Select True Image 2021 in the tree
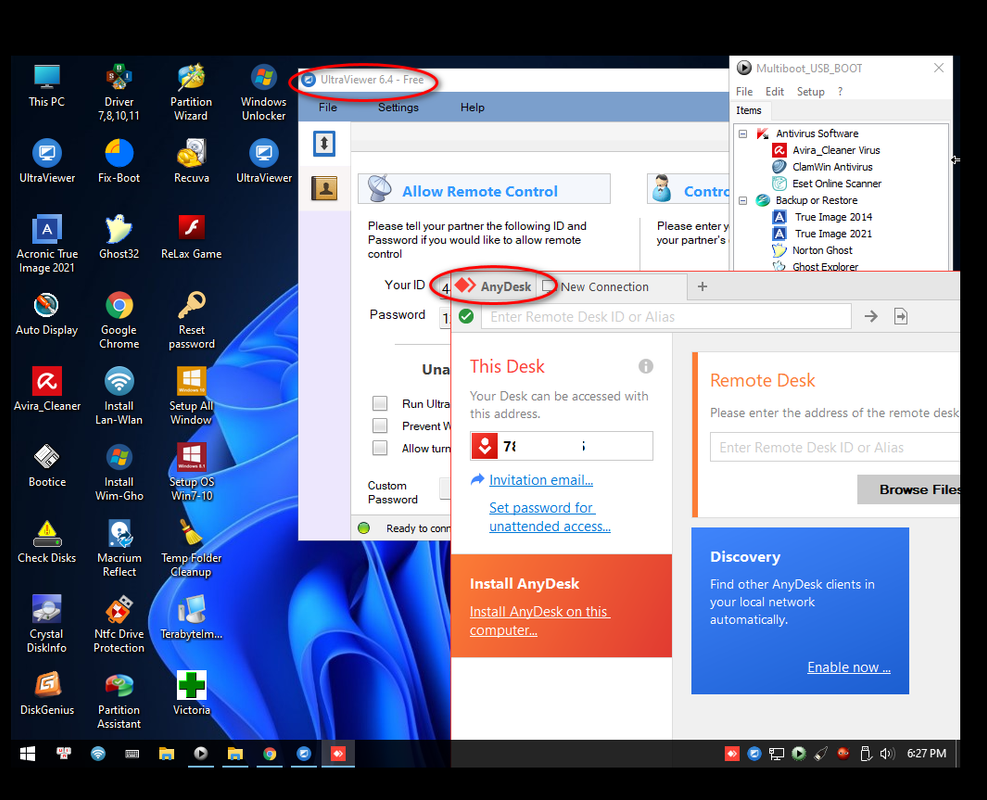Image resolution: width=987 pixels, height=800 pixels. tap(833, 234)
